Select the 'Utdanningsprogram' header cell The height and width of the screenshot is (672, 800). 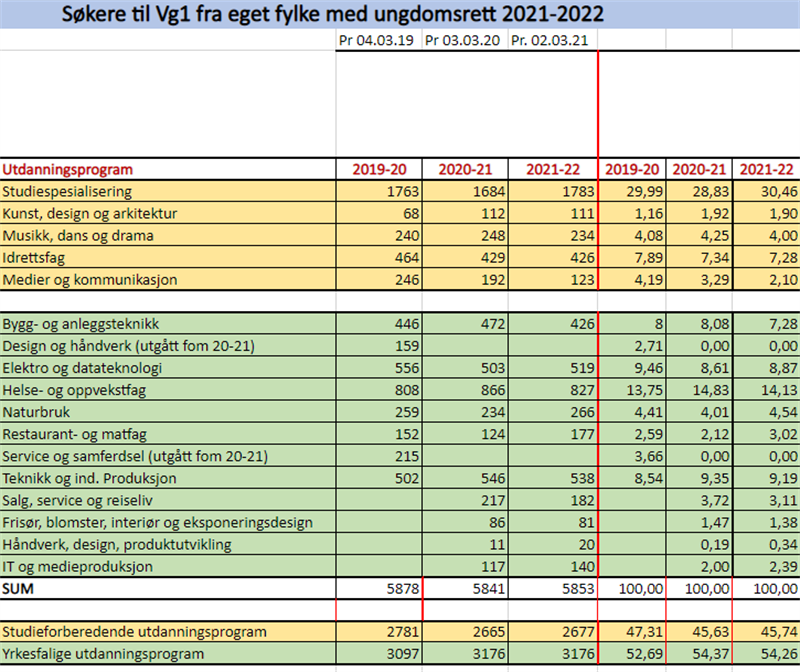coord(68,170)
